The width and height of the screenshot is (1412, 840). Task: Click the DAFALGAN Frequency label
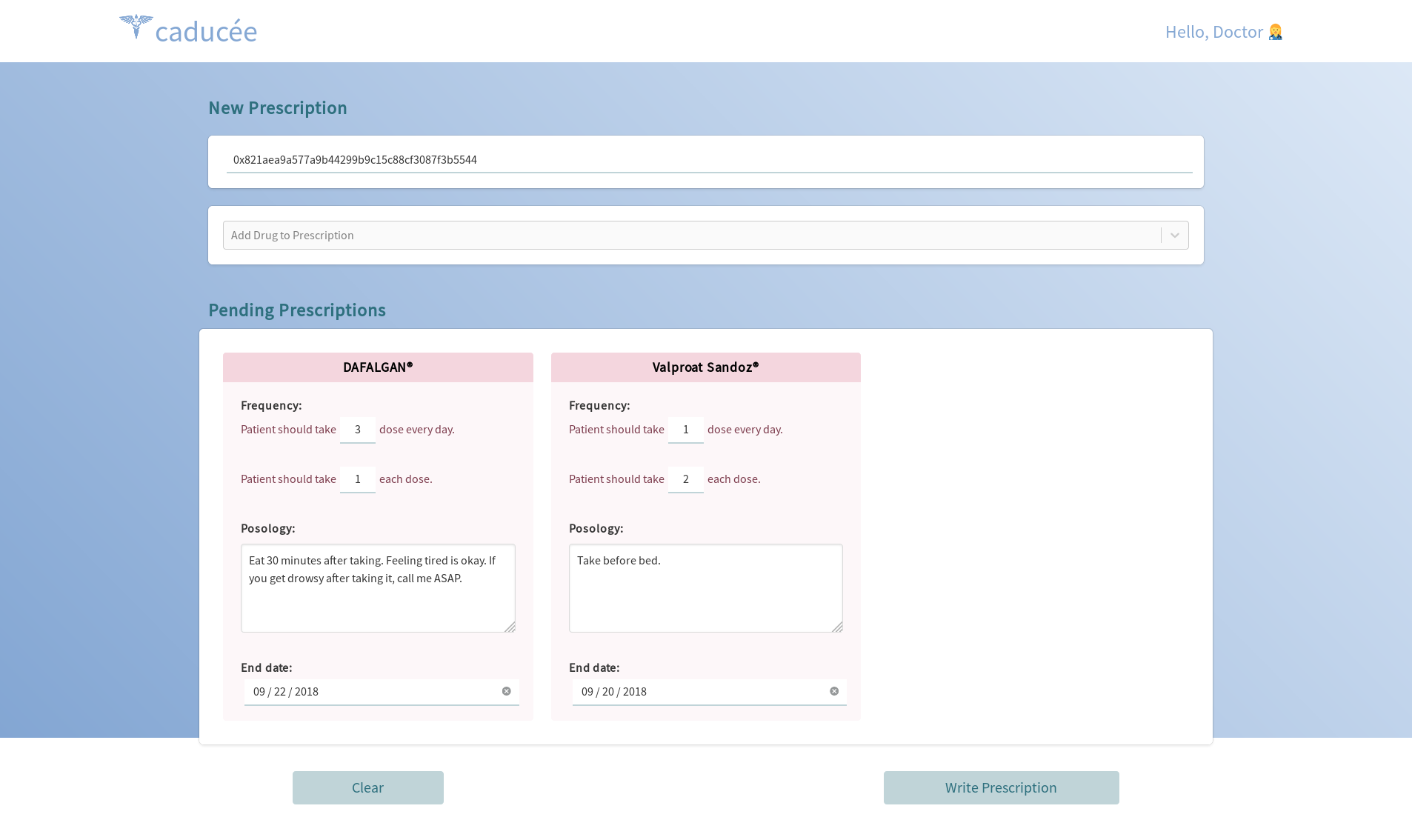(271, 405)
